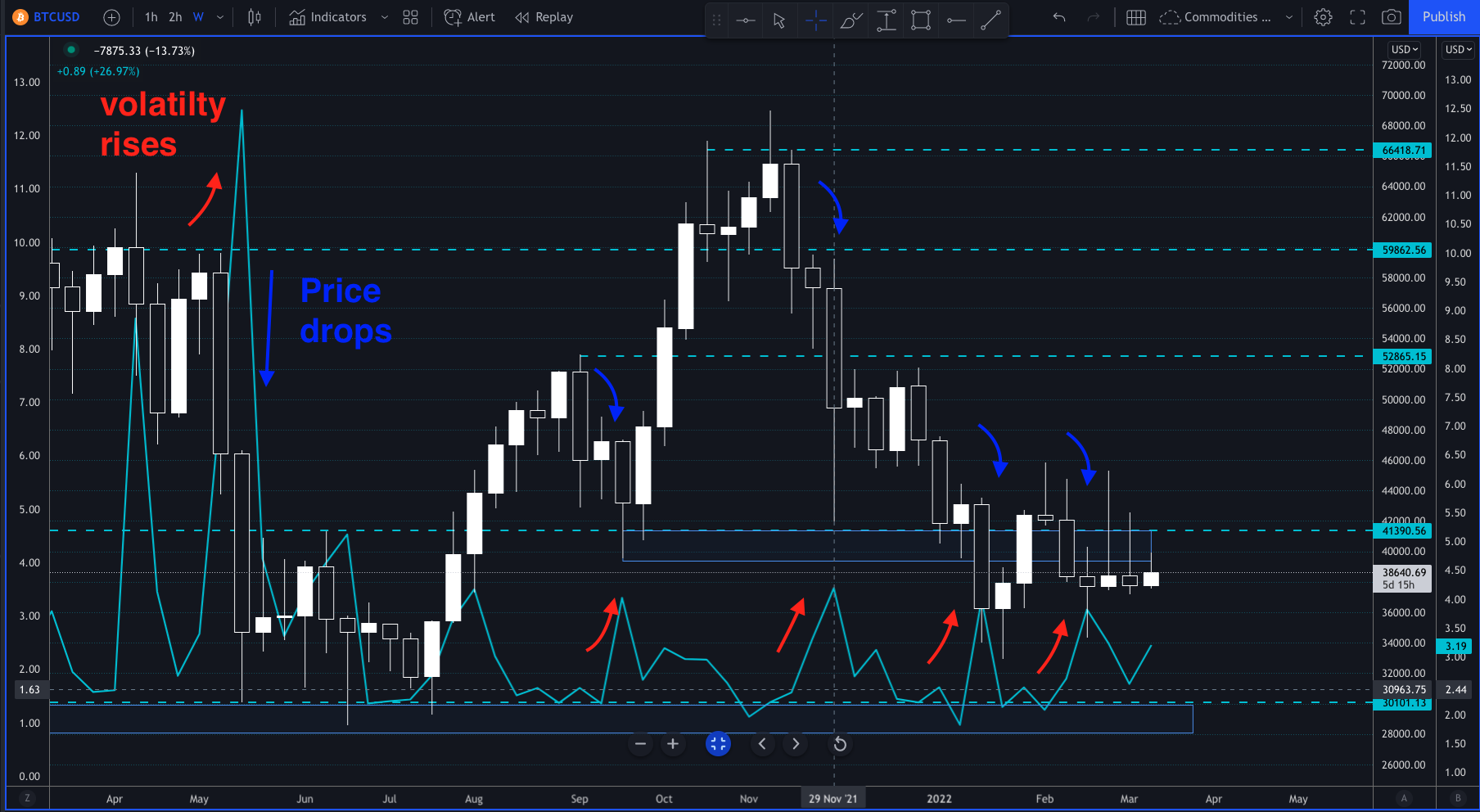Select the 2h timeframe
Image resolution: width=1480 pixels, height=812 pixels.
(x=175, y=17)
